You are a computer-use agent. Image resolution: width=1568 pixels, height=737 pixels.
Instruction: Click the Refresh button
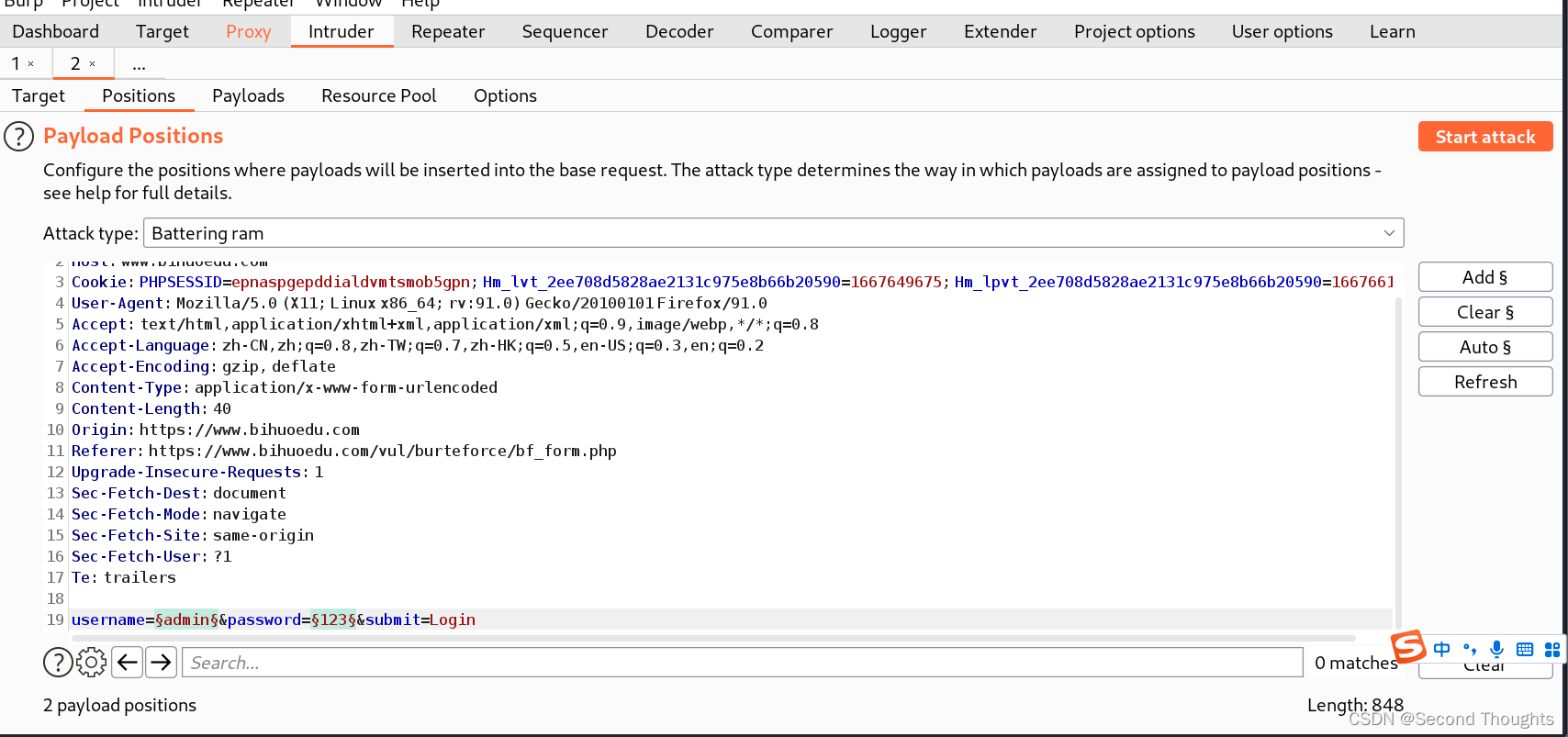point(1485,382)
